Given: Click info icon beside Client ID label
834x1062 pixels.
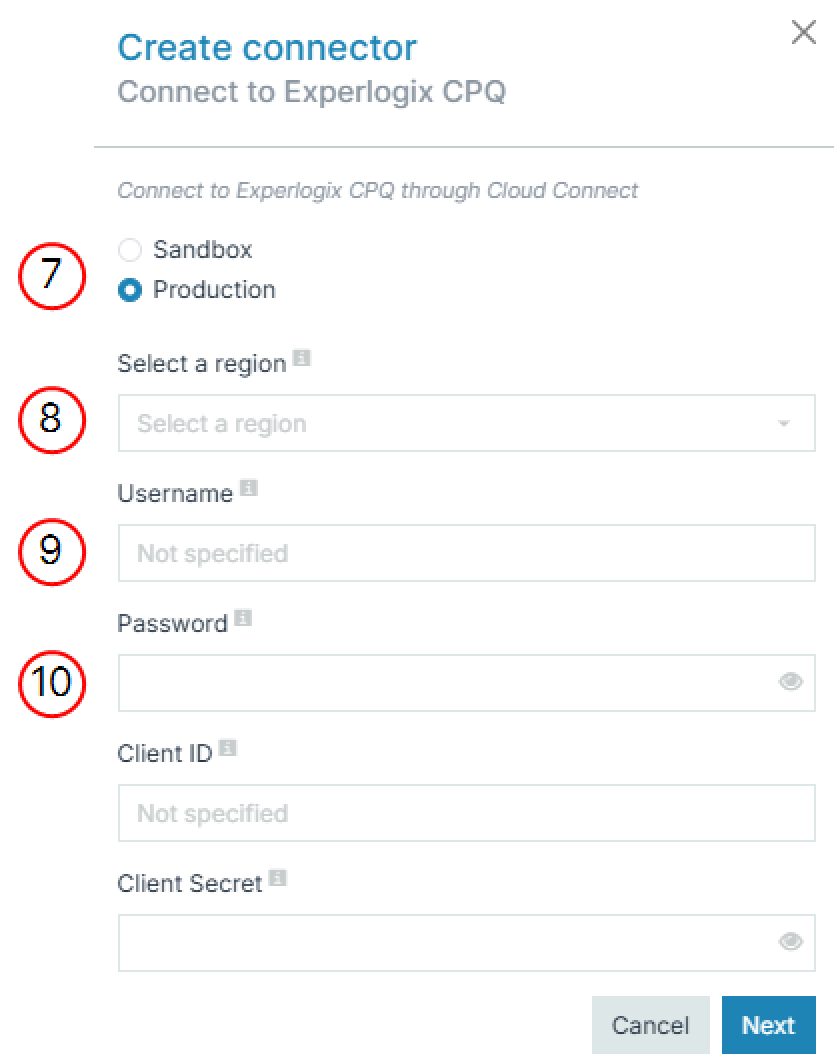Looking at the screenshot, I should [x=227, y=748].
